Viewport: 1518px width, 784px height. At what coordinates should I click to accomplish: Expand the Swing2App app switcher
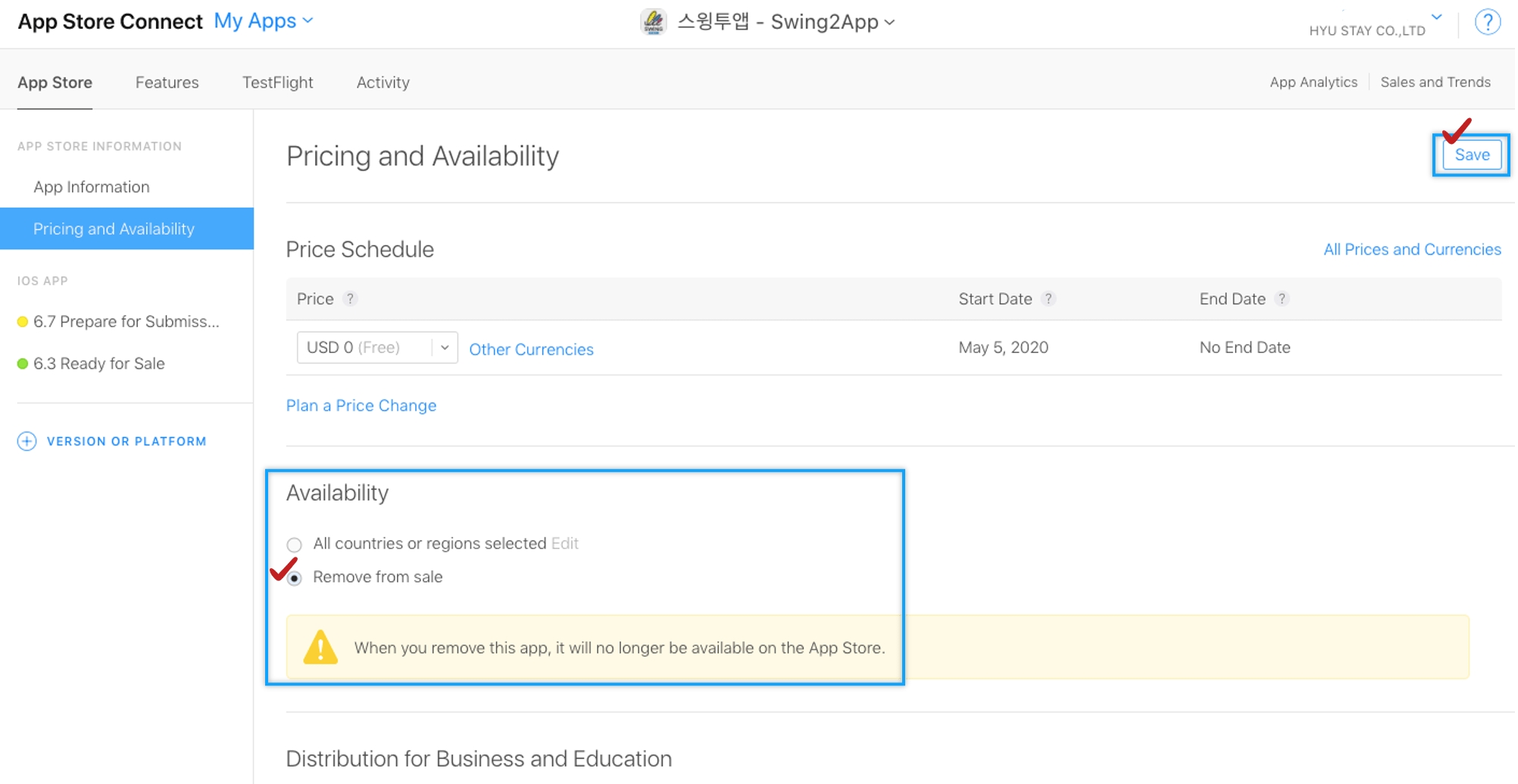[786, 22]
